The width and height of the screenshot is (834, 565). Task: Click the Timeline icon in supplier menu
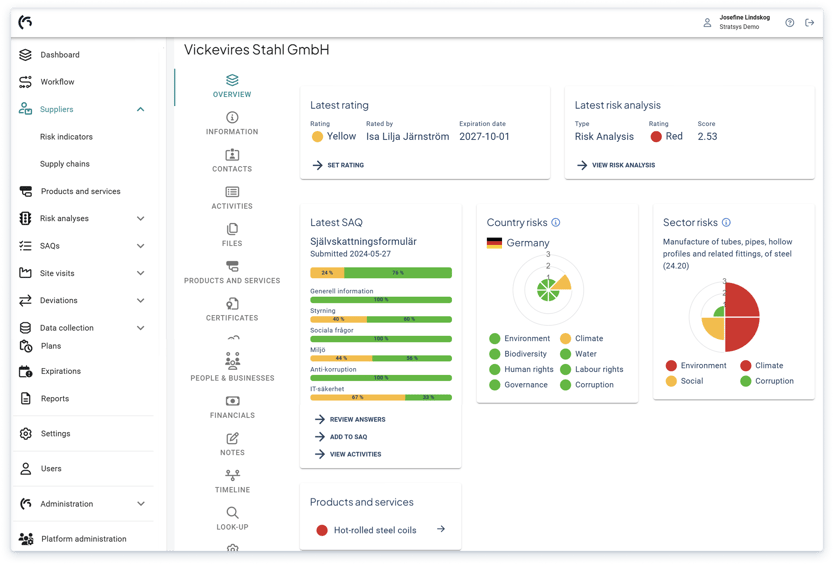click(232, 476)
